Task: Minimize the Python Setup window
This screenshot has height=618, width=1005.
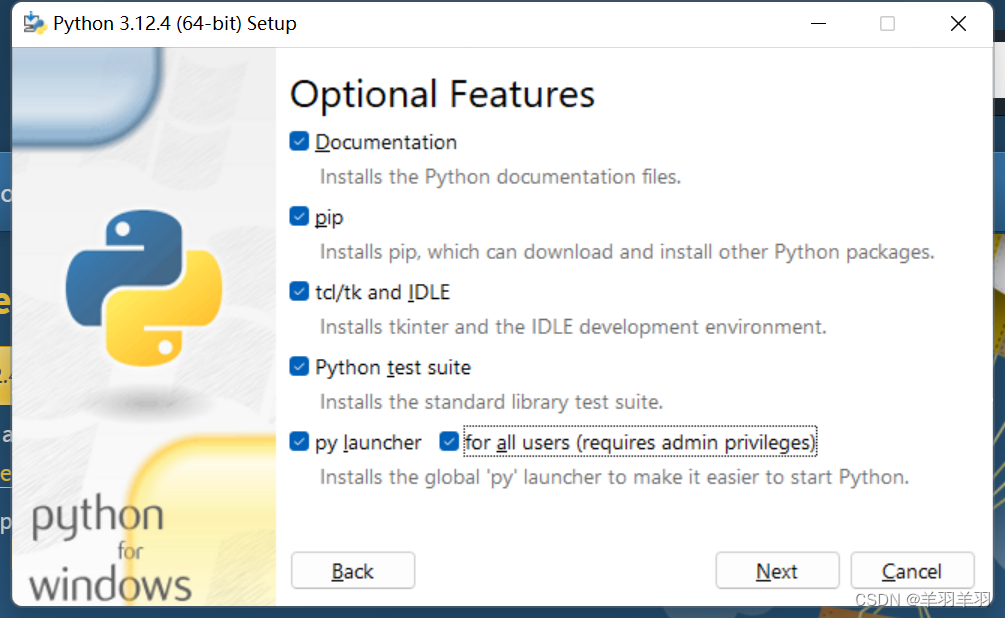Action: click(x=818, y=24)
